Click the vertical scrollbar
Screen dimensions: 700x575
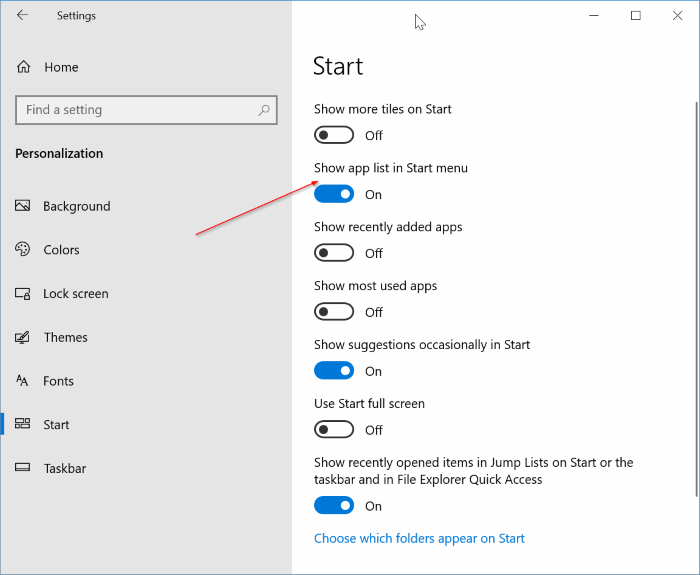pyautogui.click(x=696, y=298)
